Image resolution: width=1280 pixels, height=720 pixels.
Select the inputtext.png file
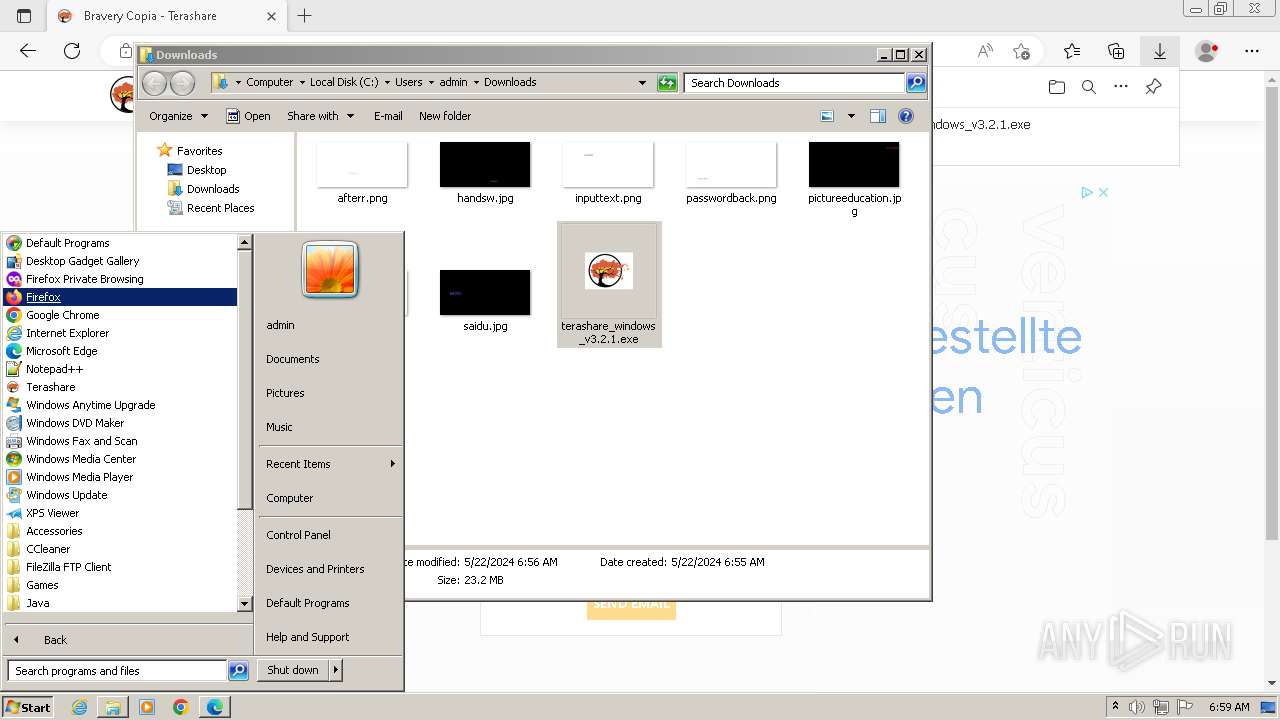tap(608, 173)
